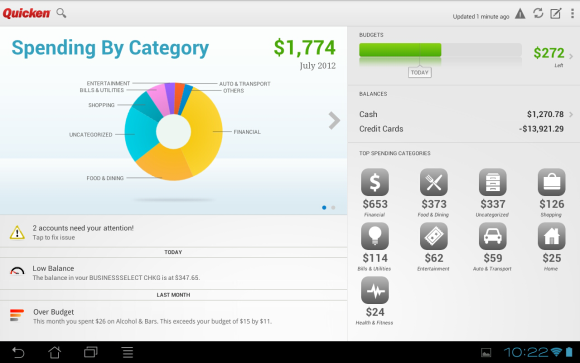Open the three-dot overflow menu
Viewport: 580px width, 363px height.
click(572, 13)
